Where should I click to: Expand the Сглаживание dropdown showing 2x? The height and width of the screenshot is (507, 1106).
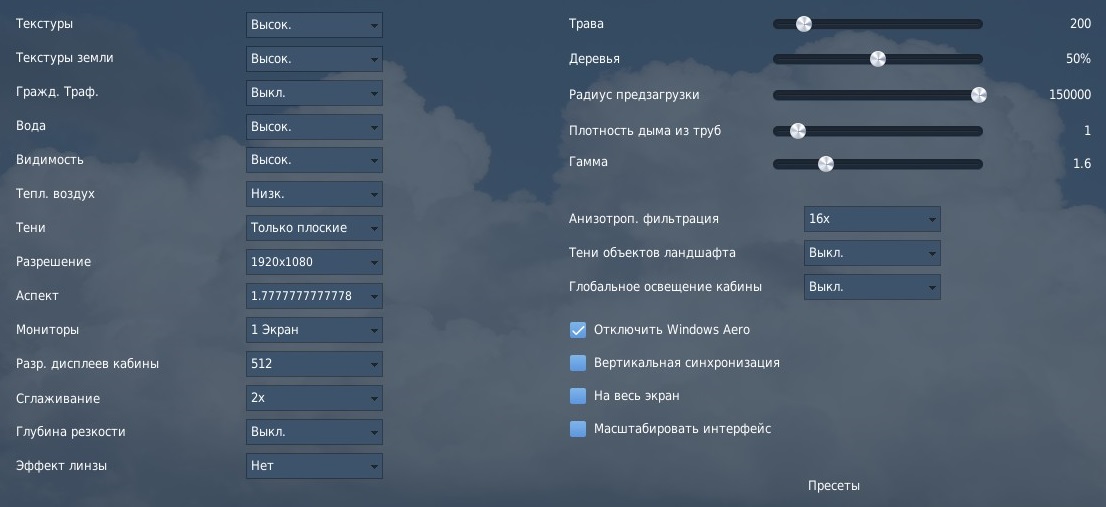[x=314, y=398]
